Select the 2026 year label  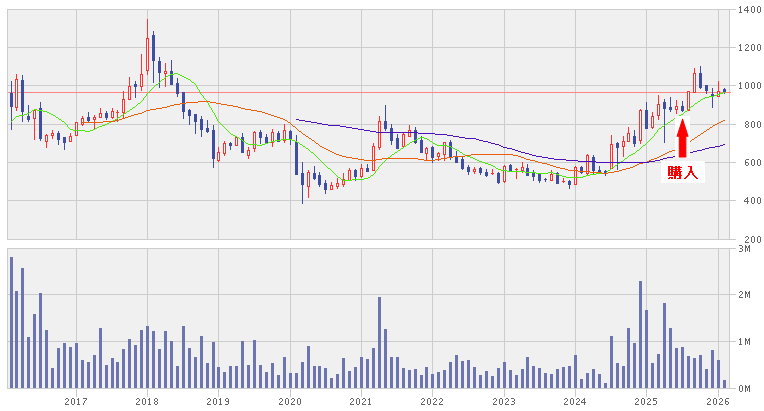[716, 401]
